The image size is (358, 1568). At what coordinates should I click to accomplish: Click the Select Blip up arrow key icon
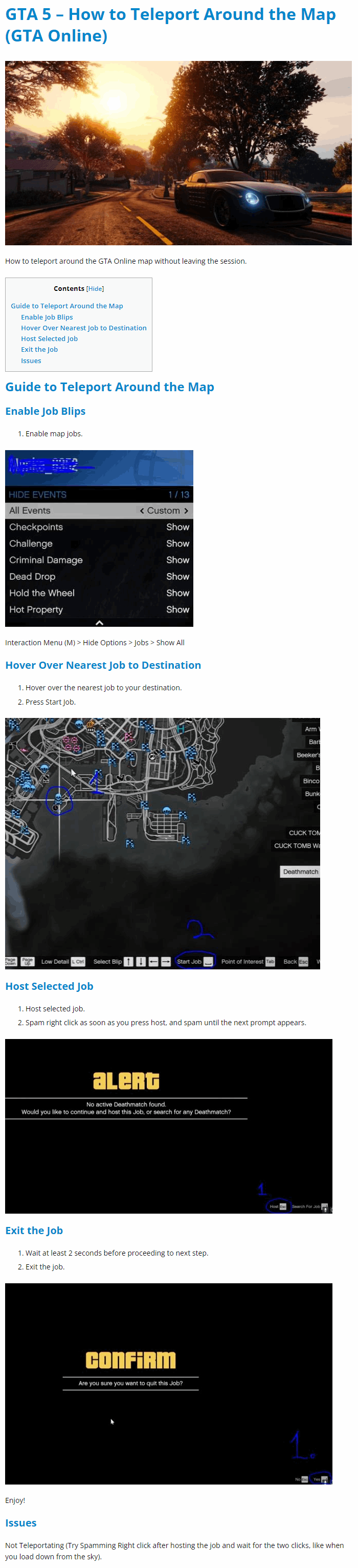pos(128,962)
